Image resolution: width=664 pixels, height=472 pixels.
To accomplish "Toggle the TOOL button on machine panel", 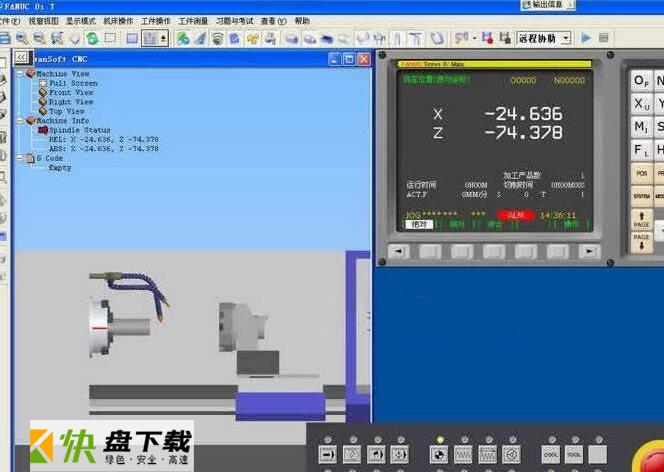I will pyautogui.click(x=574, y=454).
